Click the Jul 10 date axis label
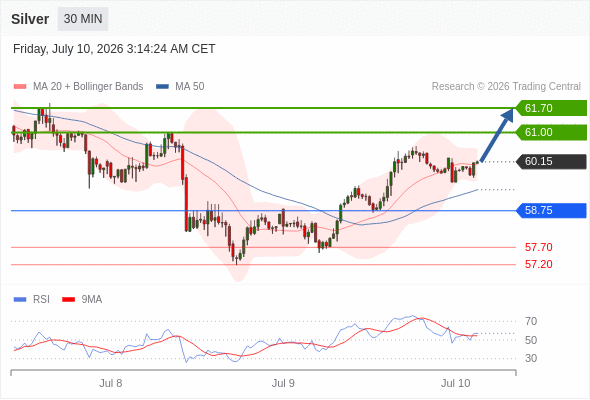The height and width of the screenshot is (400, 590). pos(456,383)
